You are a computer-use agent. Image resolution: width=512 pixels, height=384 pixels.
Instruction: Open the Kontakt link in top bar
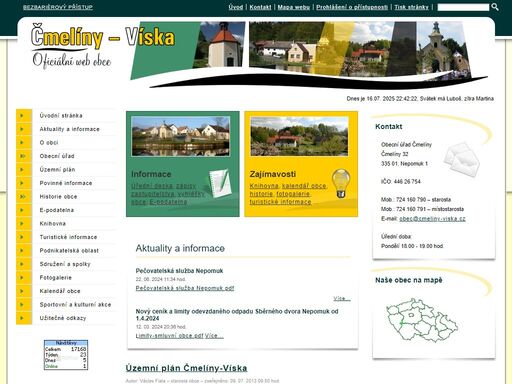(x=260, y=7)
